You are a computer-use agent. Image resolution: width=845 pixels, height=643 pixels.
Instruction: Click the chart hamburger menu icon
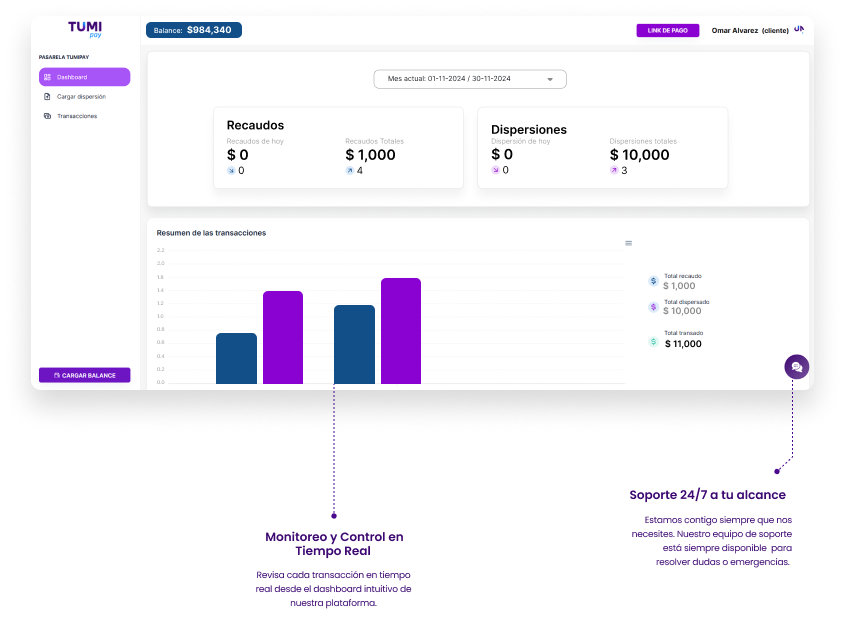(629, 243)
